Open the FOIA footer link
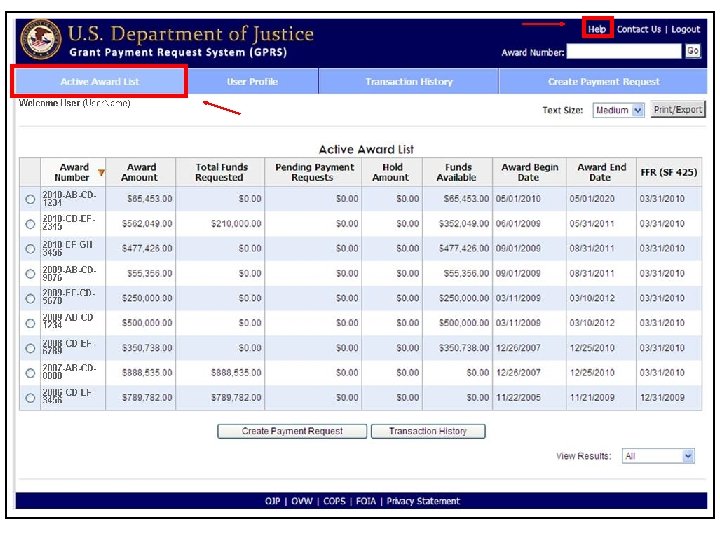720x540 pixels. click(x=366, y=501)
